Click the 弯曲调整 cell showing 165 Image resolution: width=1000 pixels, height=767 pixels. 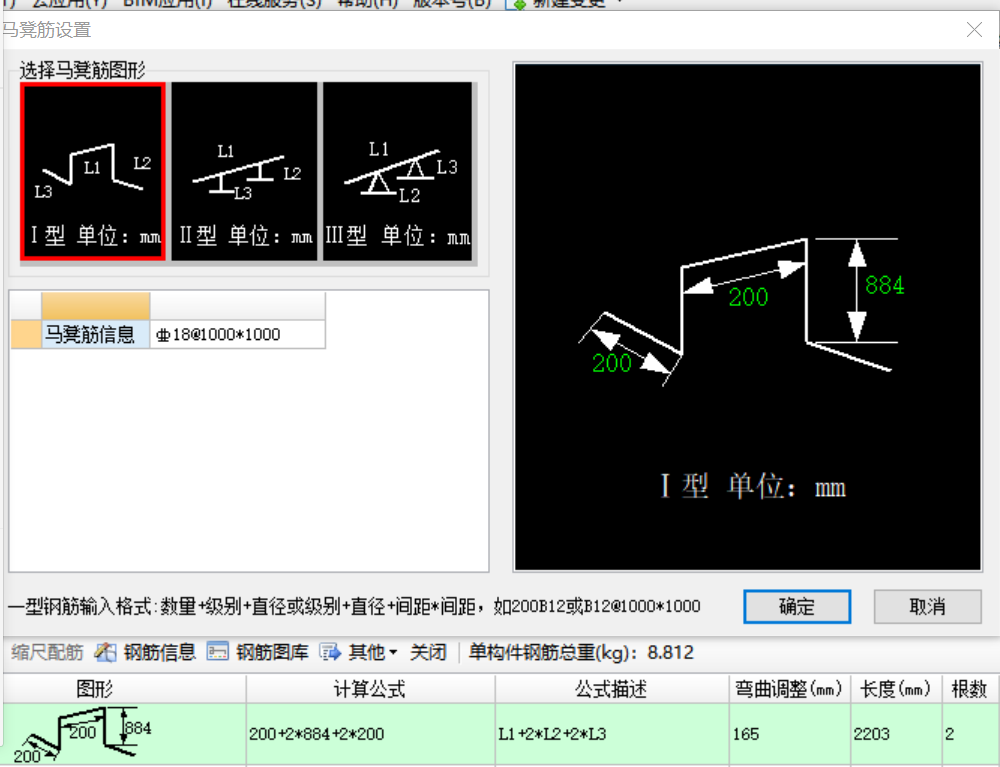(790, 733)
